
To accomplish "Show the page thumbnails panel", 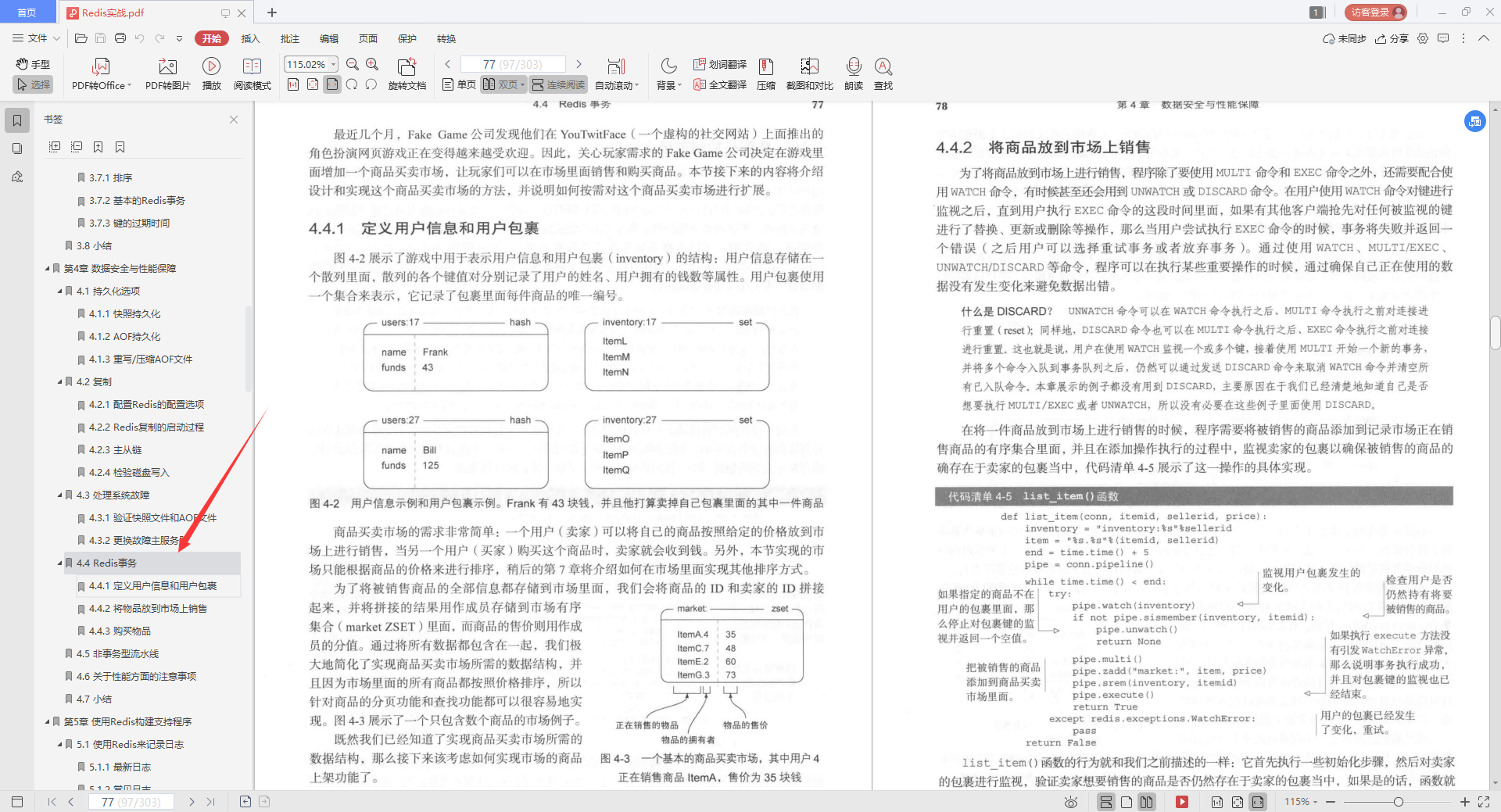I will click(17, 148).
